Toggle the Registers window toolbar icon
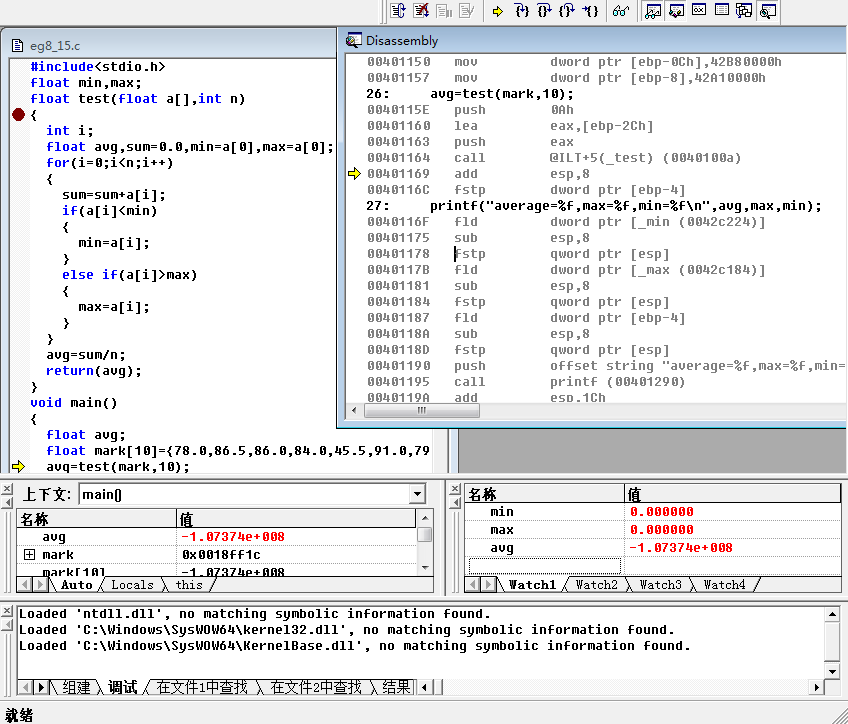848x724 pixels. coord(699,10)
